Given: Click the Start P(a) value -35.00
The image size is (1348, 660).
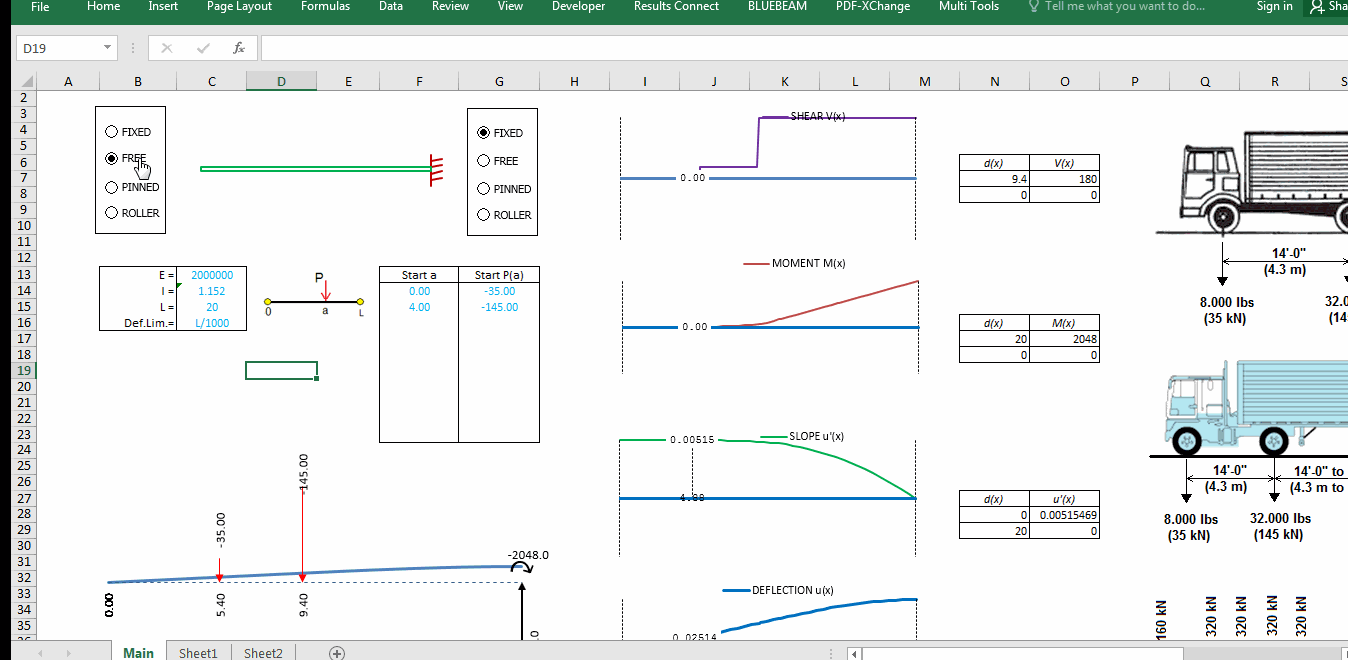Looking at the screenshot, I should coord(499,291).
